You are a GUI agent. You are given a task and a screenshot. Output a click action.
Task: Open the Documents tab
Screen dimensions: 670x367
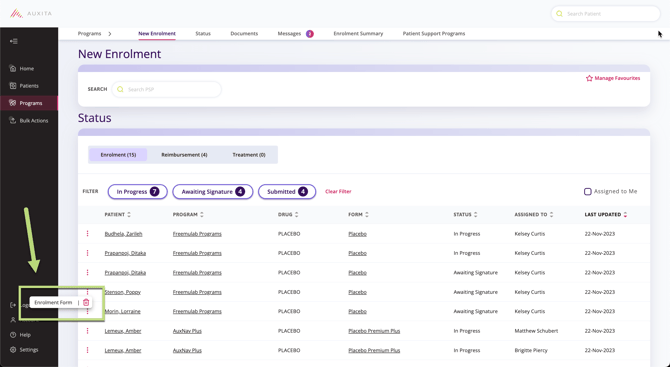pyautogui.click(x=244, y=33)
